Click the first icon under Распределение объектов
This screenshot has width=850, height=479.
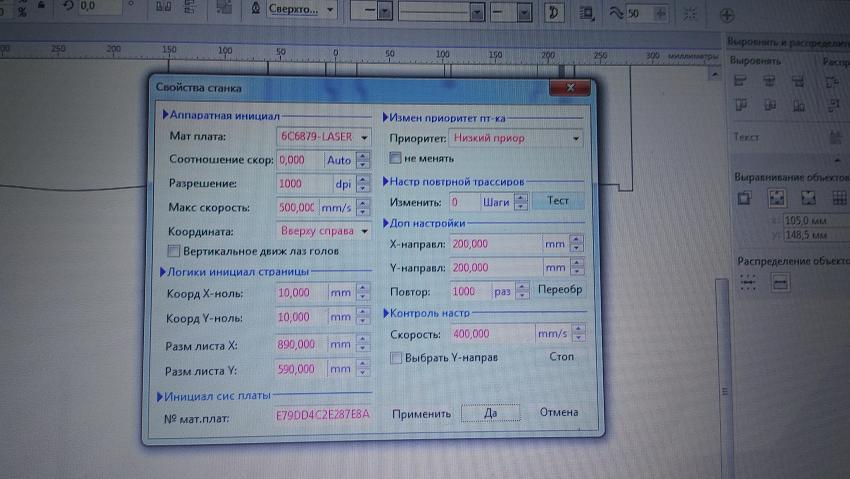coord(746,284)
